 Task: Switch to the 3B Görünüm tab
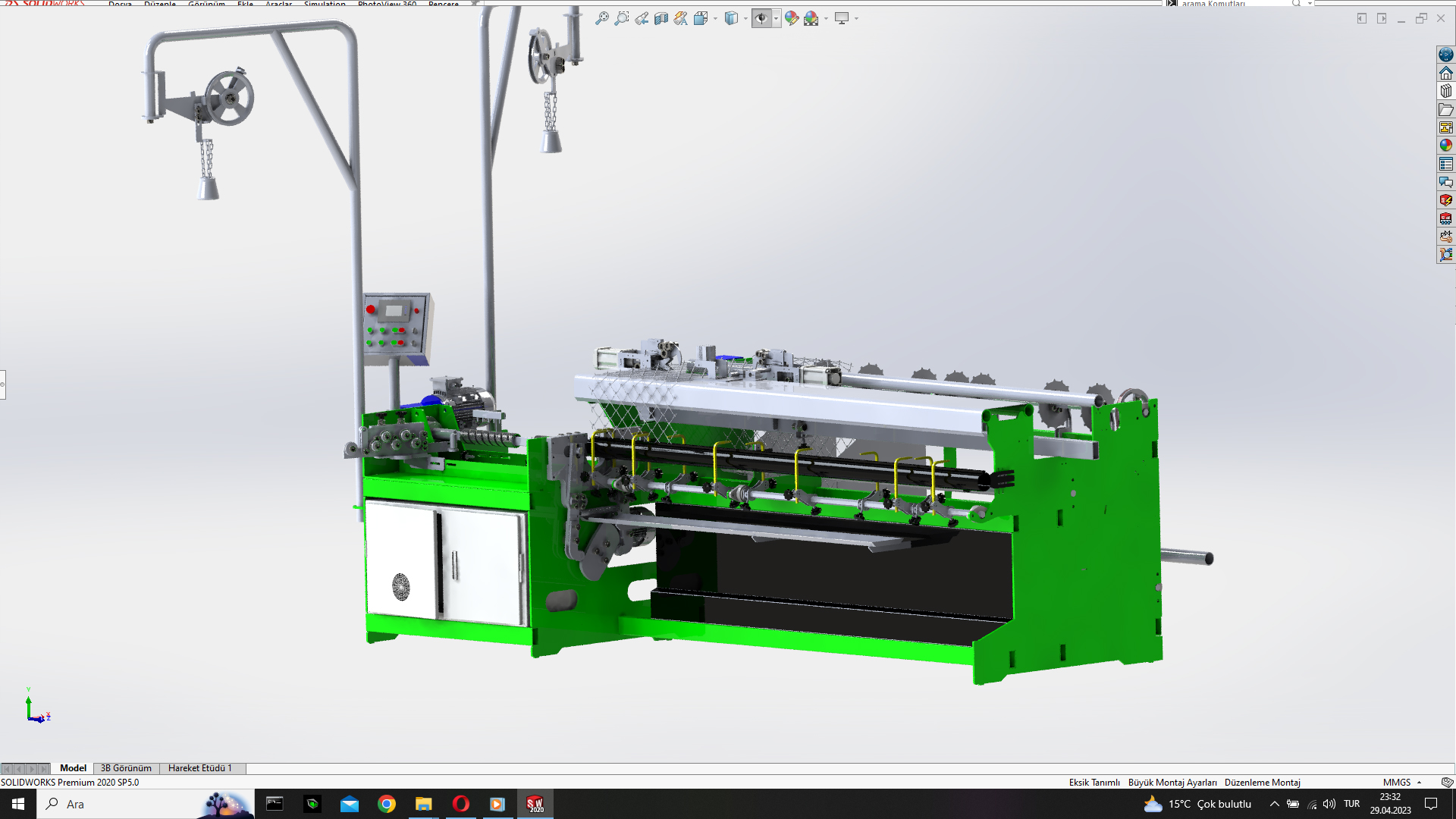pos(126,768)
